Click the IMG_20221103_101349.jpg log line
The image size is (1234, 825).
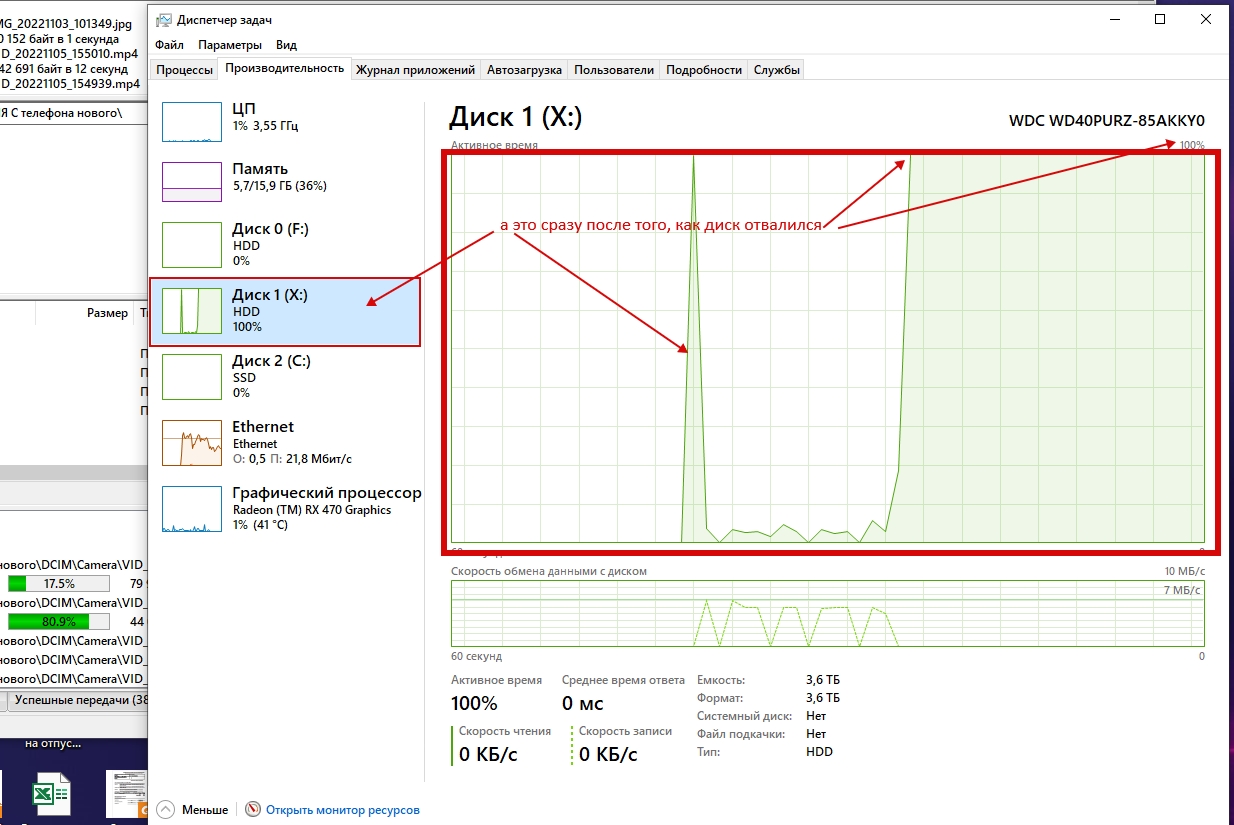(68, 24)
